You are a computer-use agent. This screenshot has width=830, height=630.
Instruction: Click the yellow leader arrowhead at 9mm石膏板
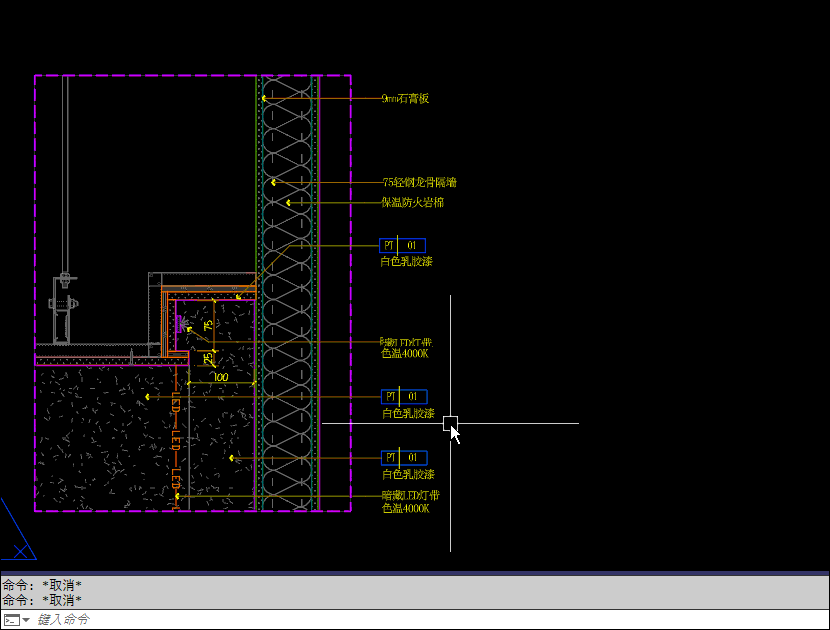tap(265, 99)
